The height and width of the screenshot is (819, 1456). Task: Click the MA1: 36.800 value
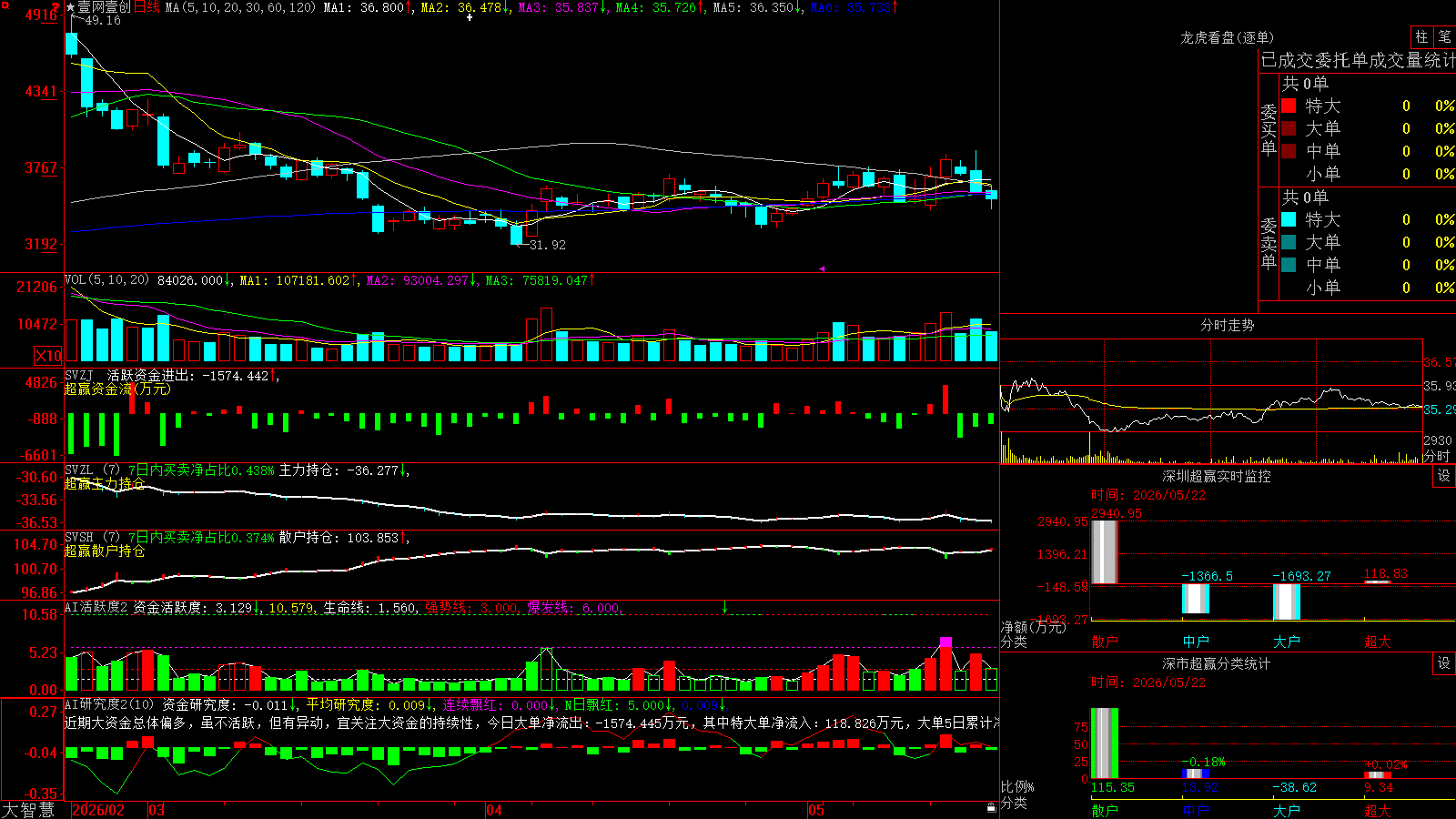tap(364, 7)
